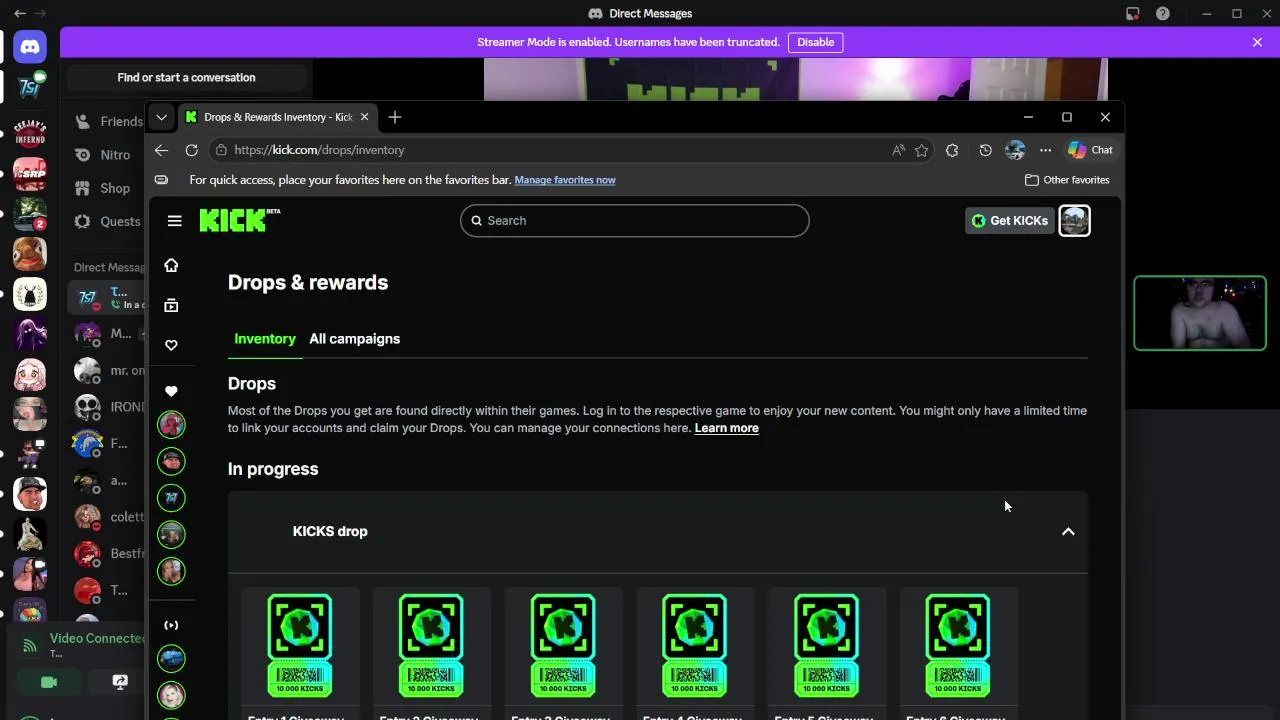Click the Get KICKs button

[1010, 221]
